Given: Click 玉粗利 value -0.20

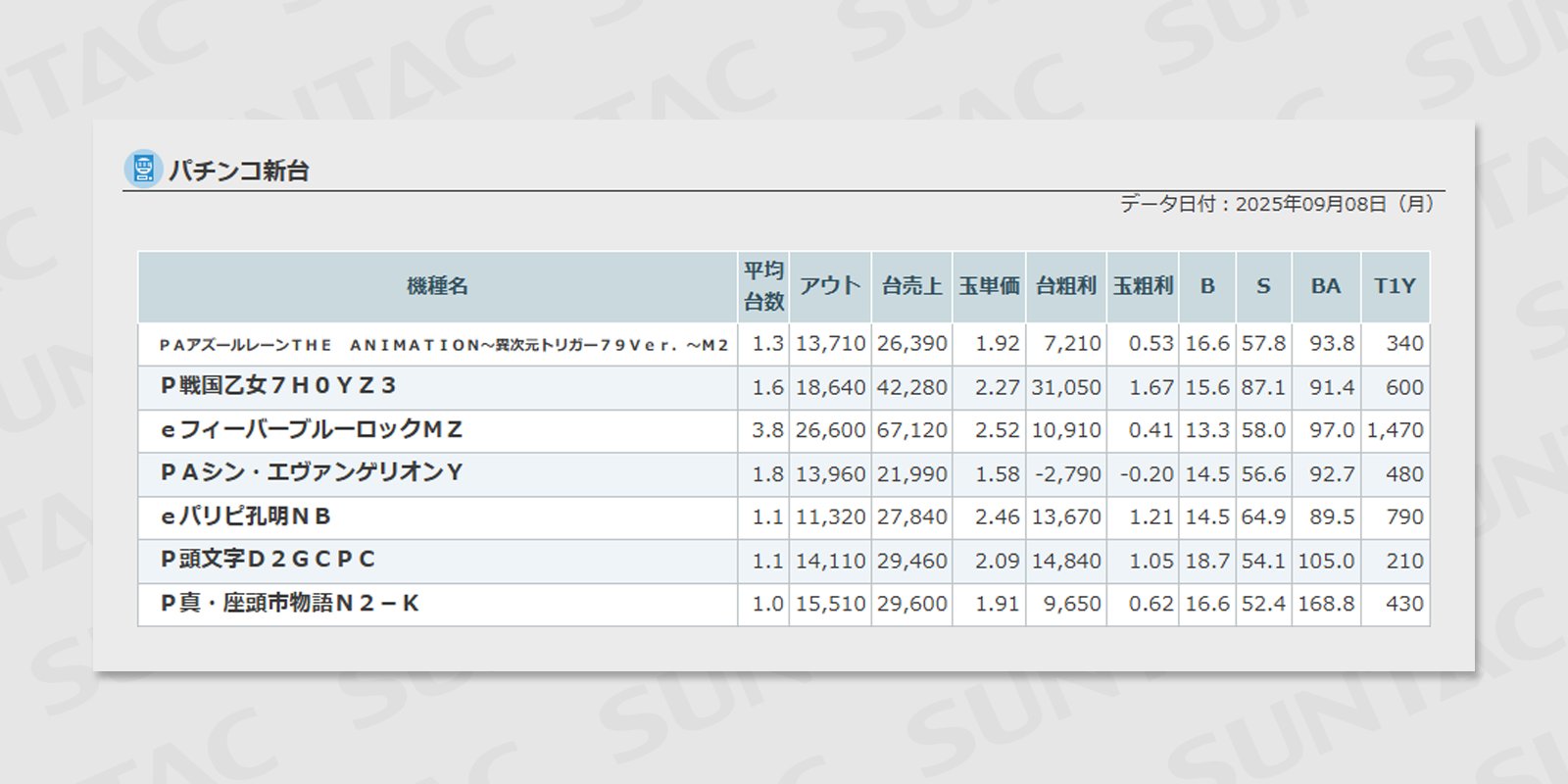Looking at the screenshot, I should pyautogui.click(x=1147, y=474).
